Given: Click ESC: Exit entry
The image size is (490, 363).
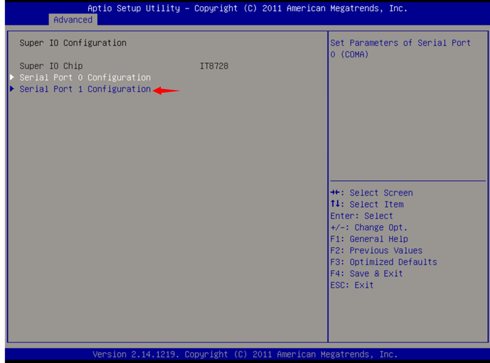Looking at the screenshot, I should tap(352, 285).
